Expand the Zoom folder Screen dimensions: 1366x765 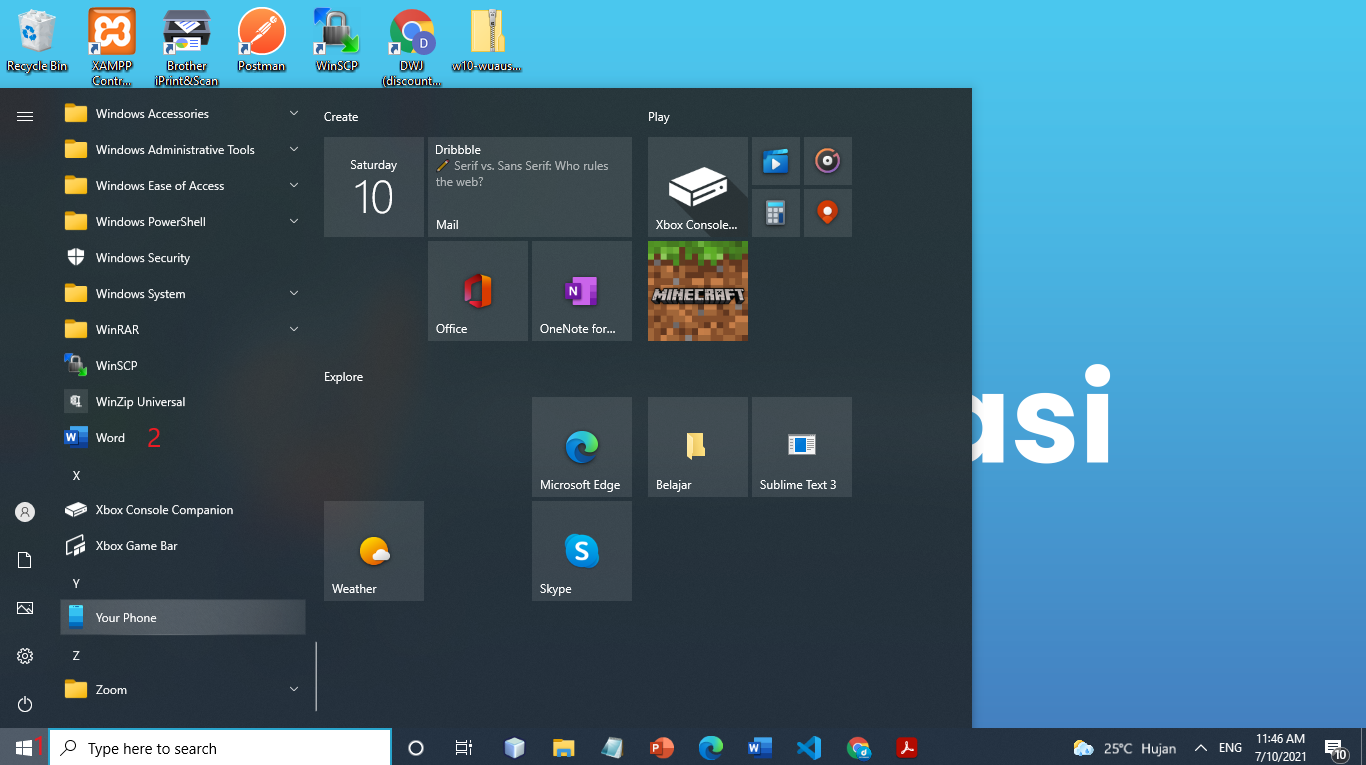[183, 690]
